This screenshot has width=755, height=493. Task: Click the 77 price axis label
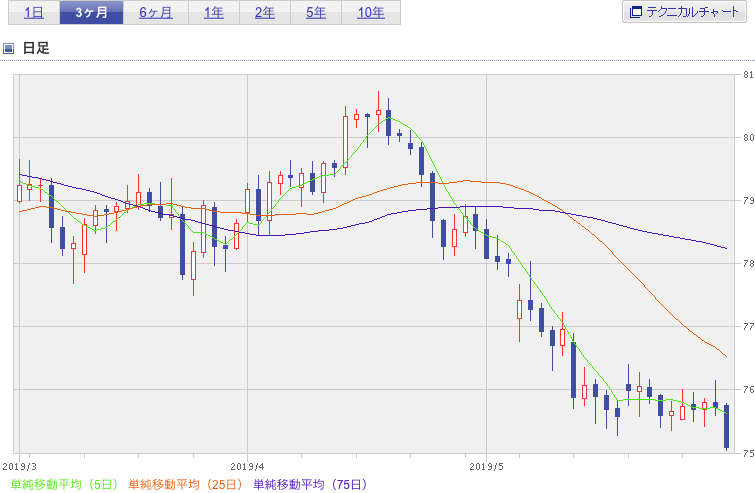[x=748, y=326]
